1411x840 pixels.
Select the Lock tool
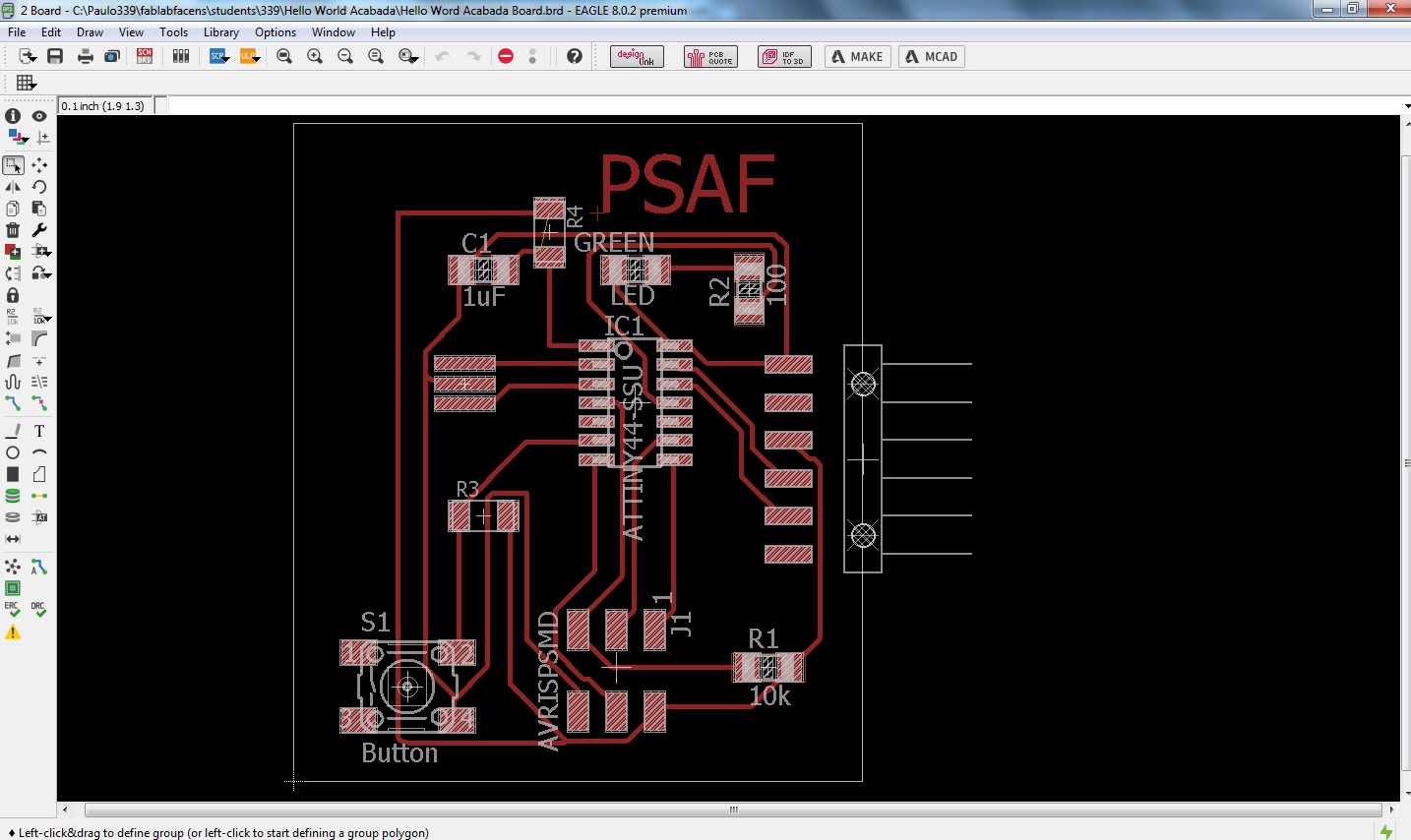[13, 295]
